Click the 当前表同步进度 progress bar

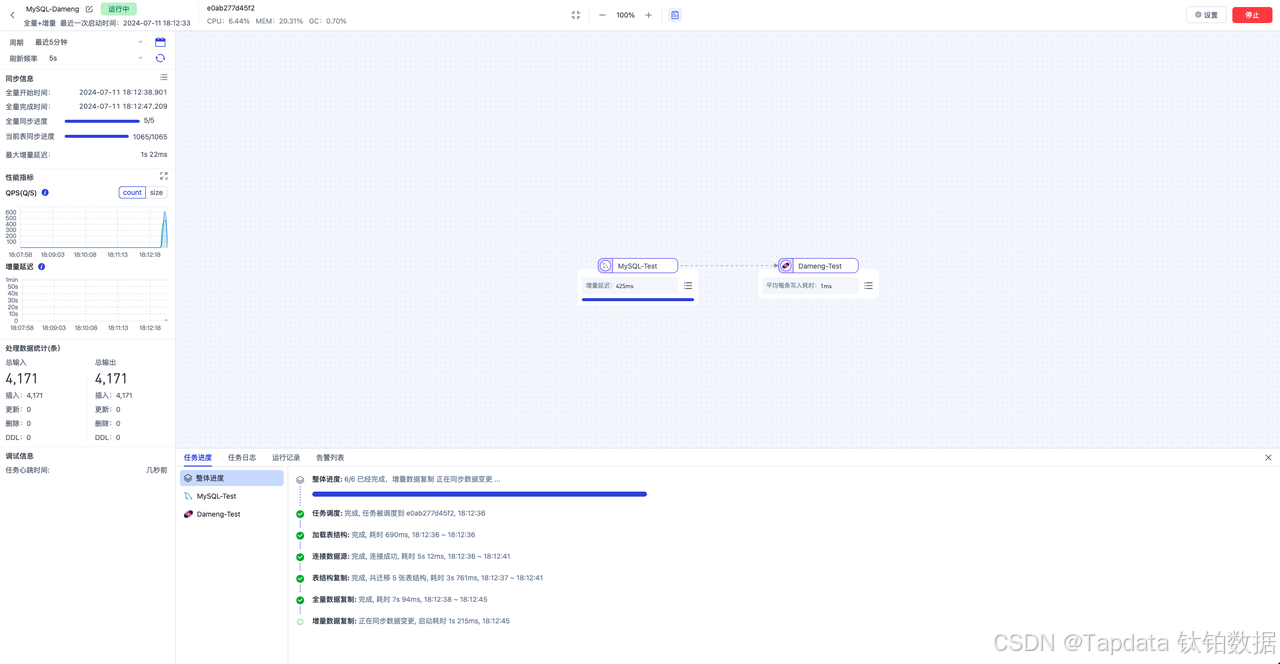(x=97, y=136)
